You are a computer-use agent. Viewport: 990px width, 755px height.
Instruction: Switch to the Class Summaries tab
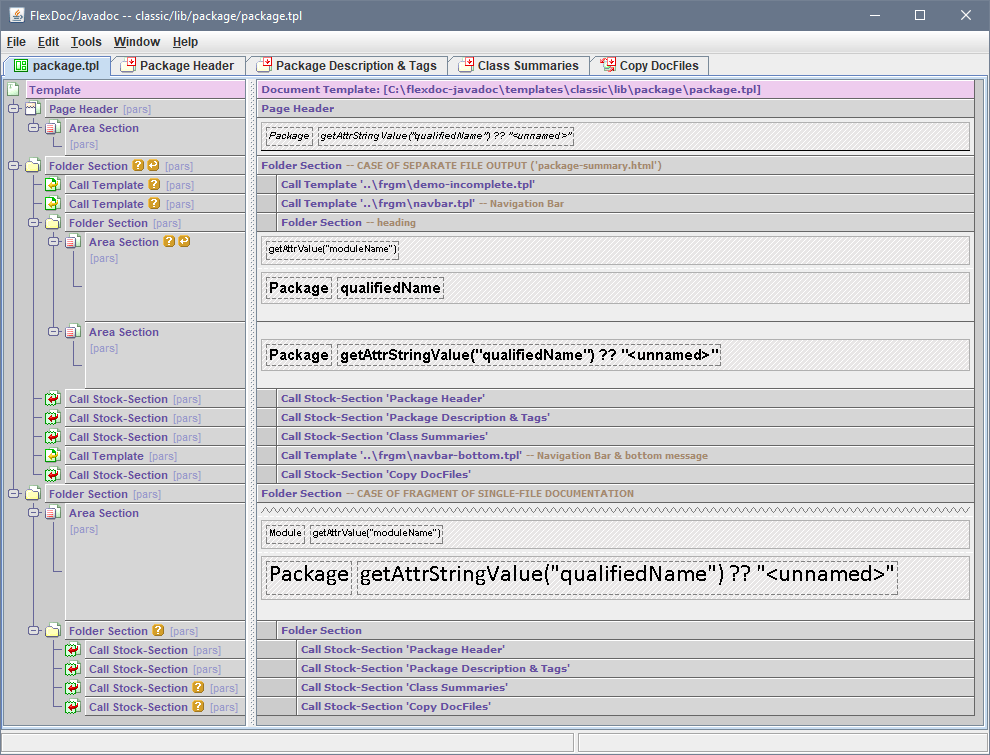pos(527,66)
